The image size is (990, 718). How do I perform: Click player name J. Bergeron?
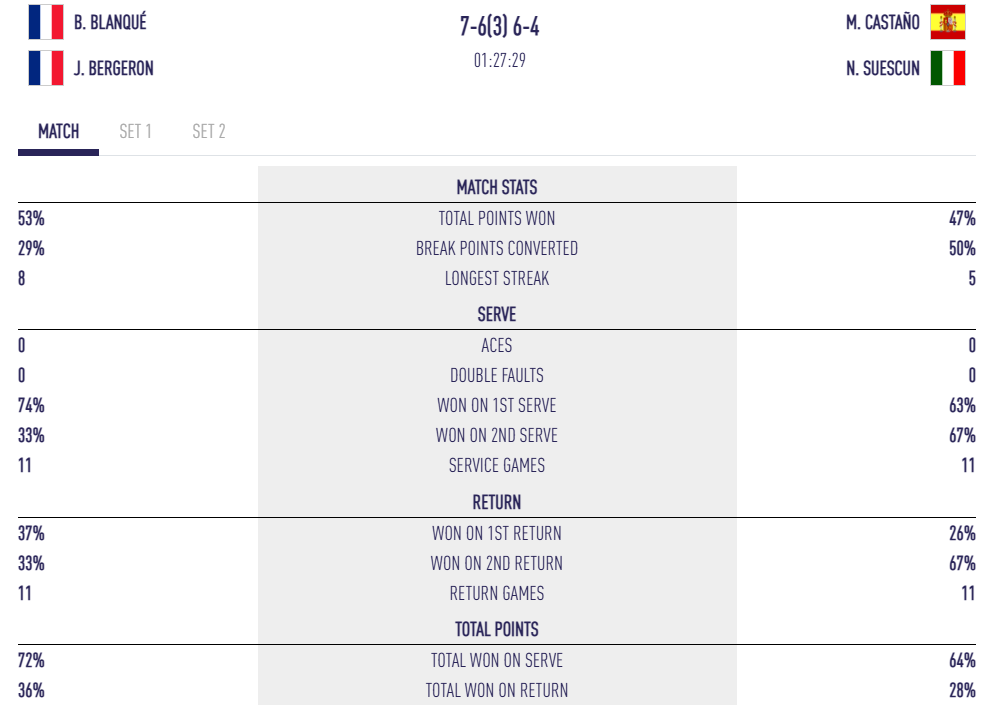113,69
